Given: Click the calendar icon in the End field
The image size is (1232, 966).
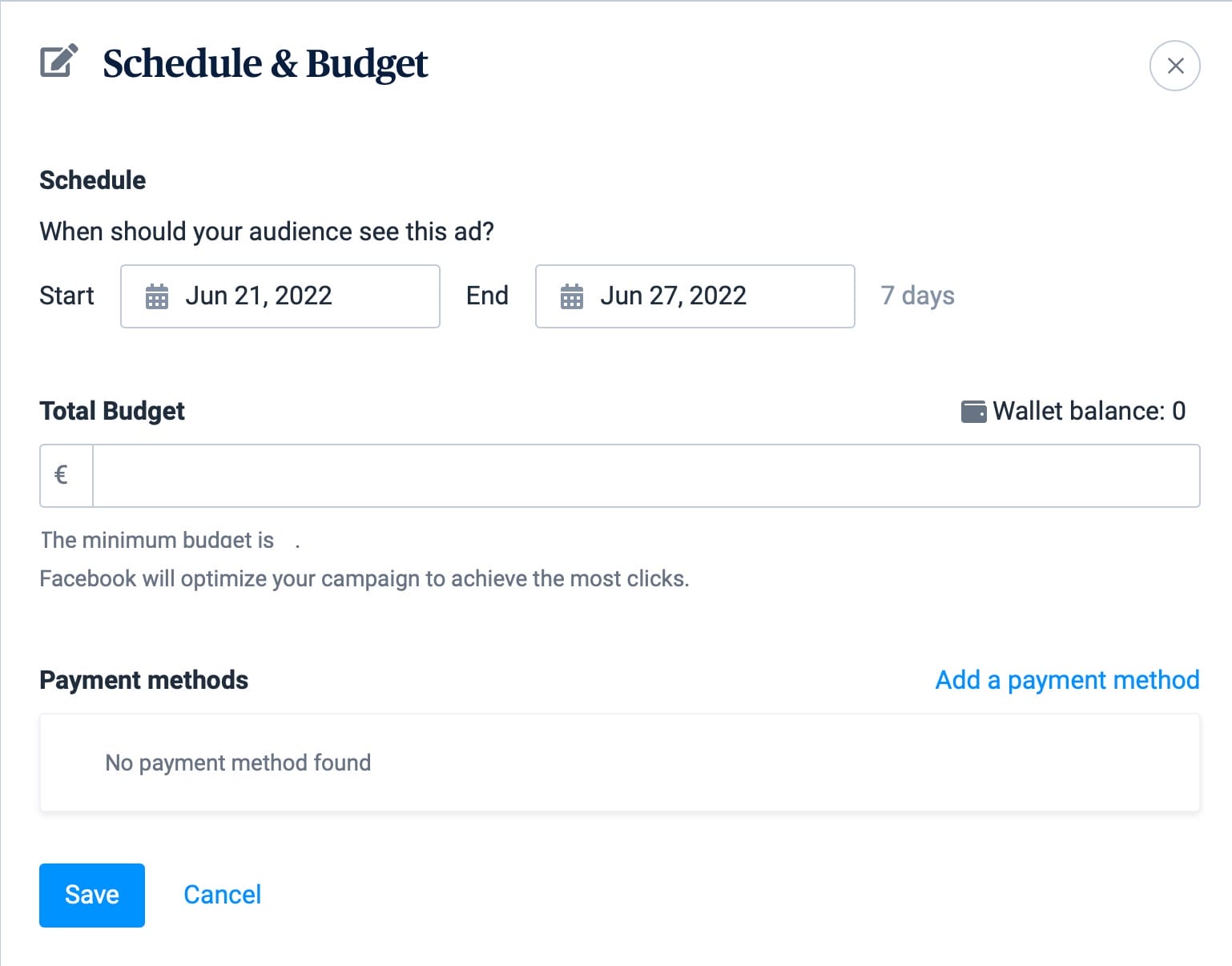Looking at the screenshot, I should tap(572, 296).
